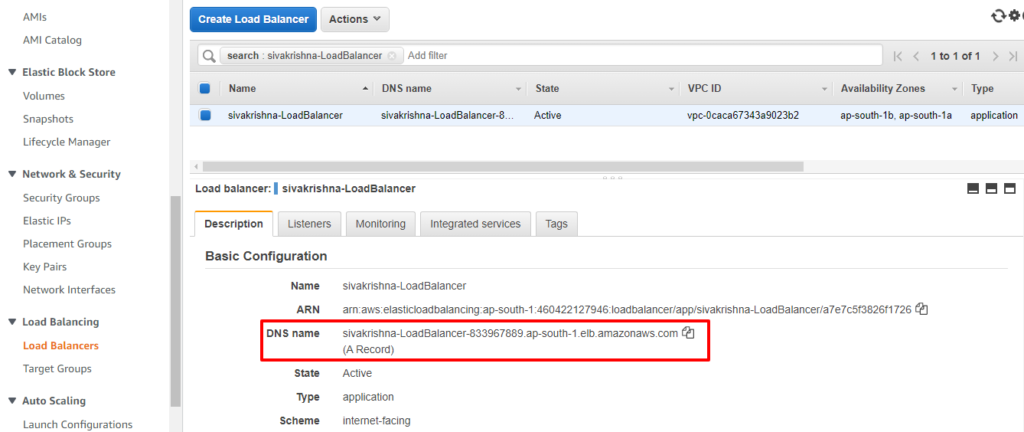Collapse the Network & Security section
The height and width of the screenshot is (432, 1024).
pyautogui.click(x=12, y=174)
